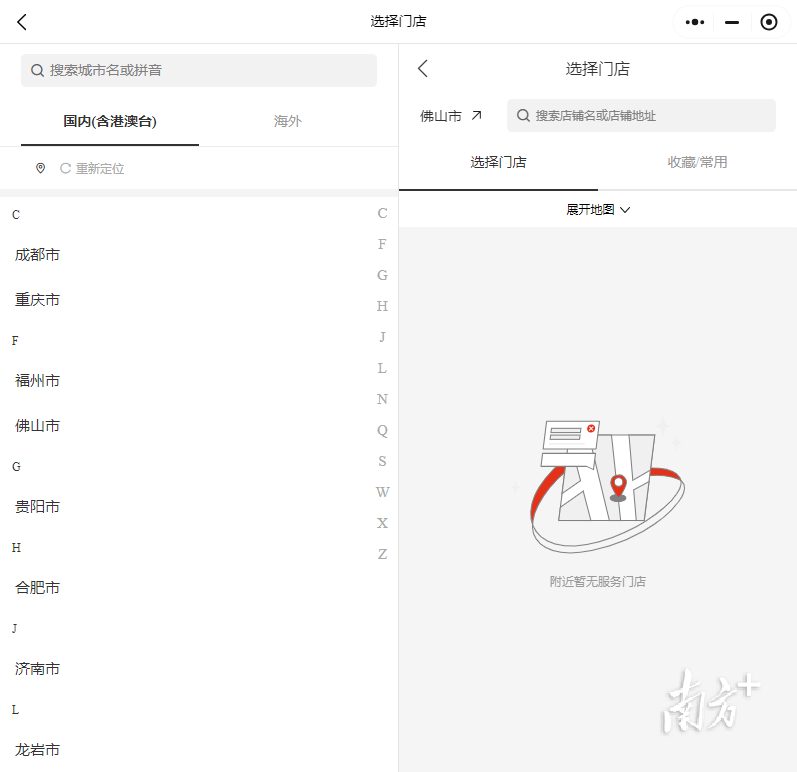Click the city name search field

(199, 70)
